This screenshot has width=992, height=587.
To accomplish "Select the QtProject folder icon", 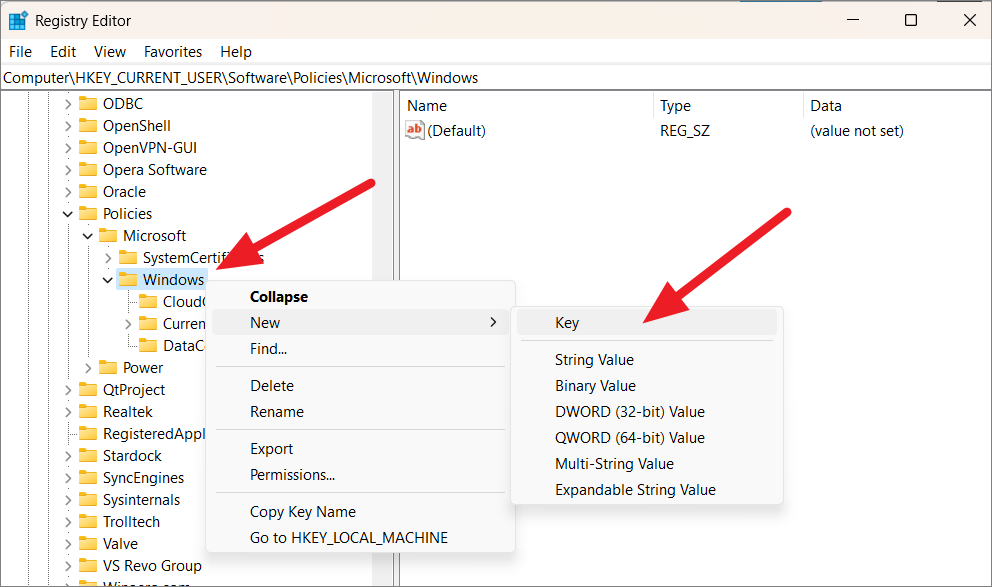I will pyautogui.click(x=88, y=390).
